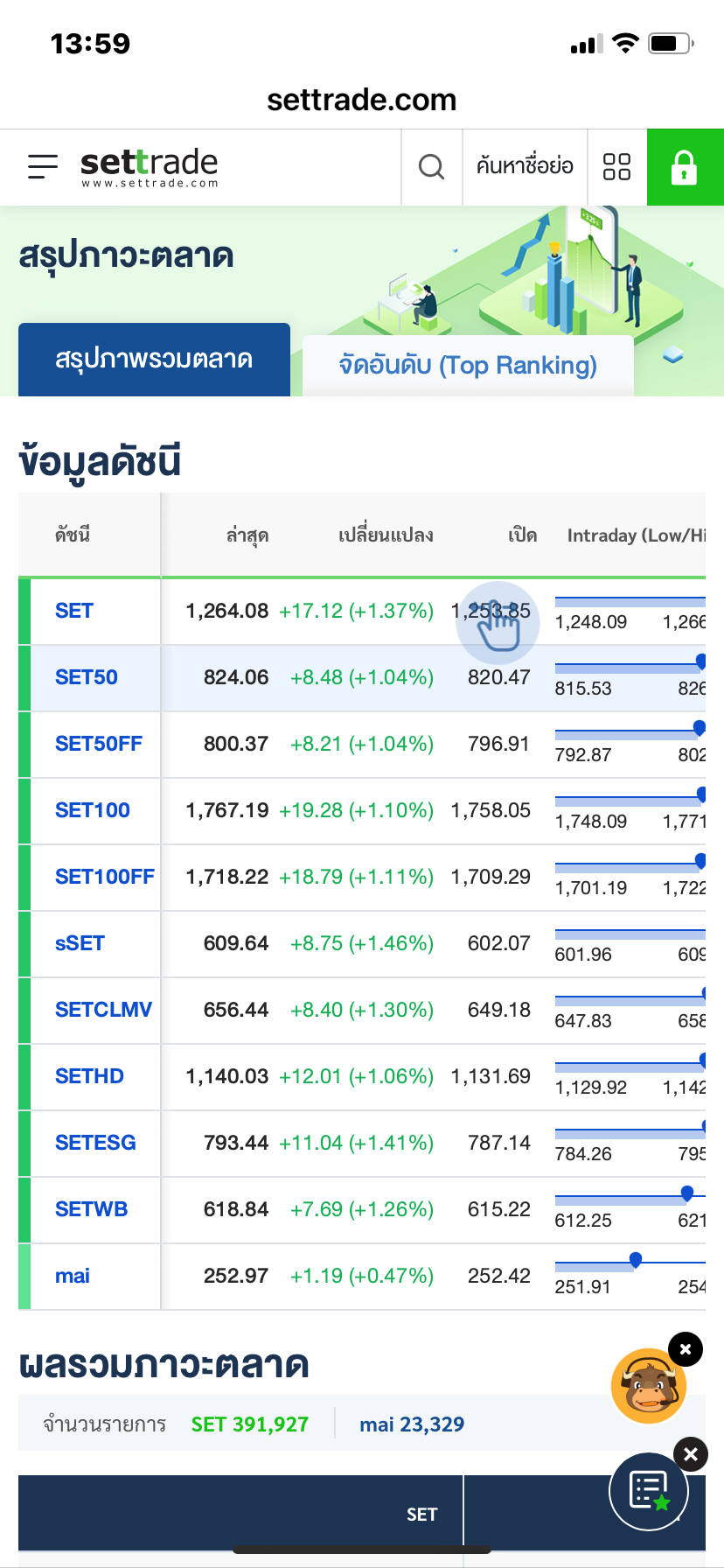Dismiss the checklist floating widget
This screenshot has height=1568, width=724.
[691, 1454]
